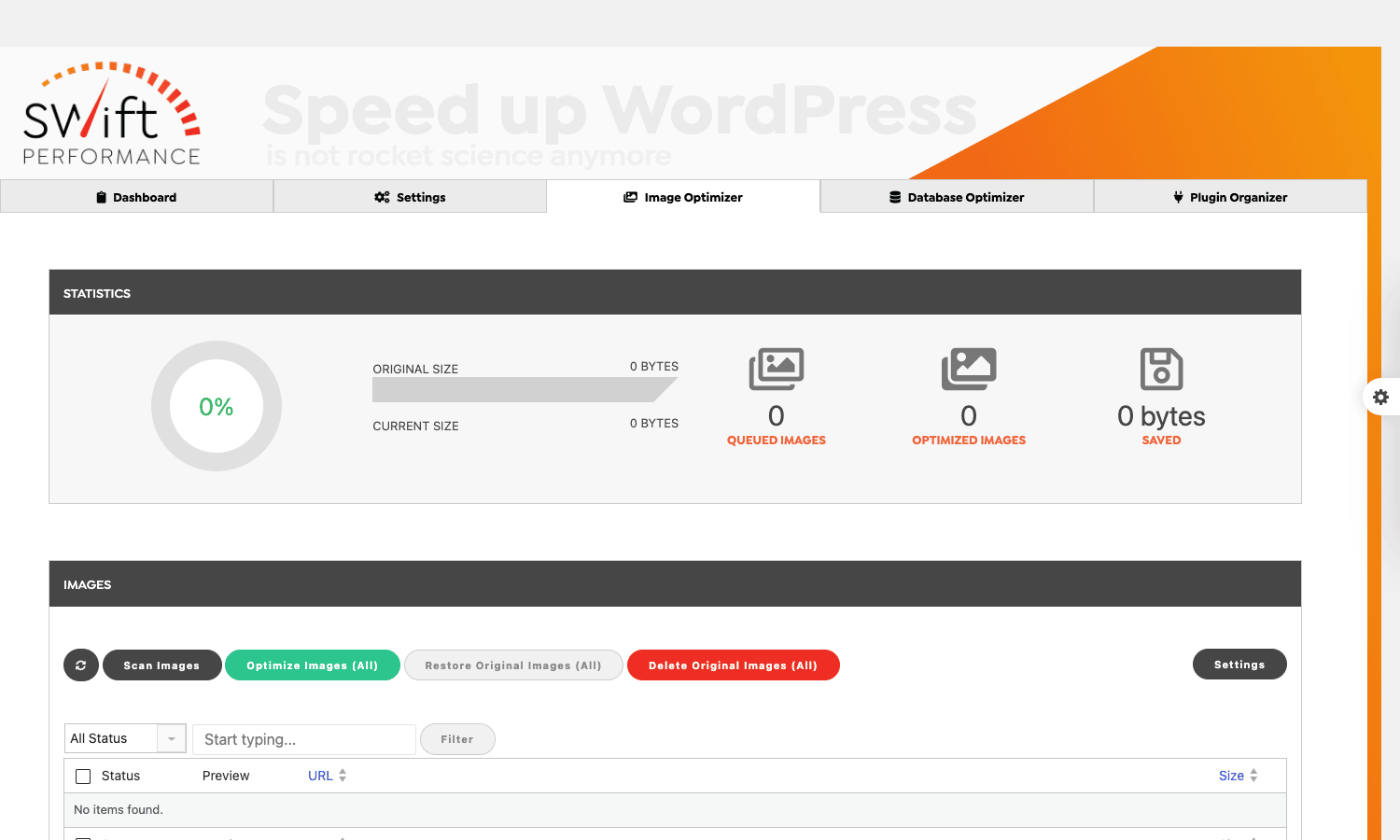Click the '0 bytes' saved value
Screen dimensions: 1400x840
click(1162, 416)
